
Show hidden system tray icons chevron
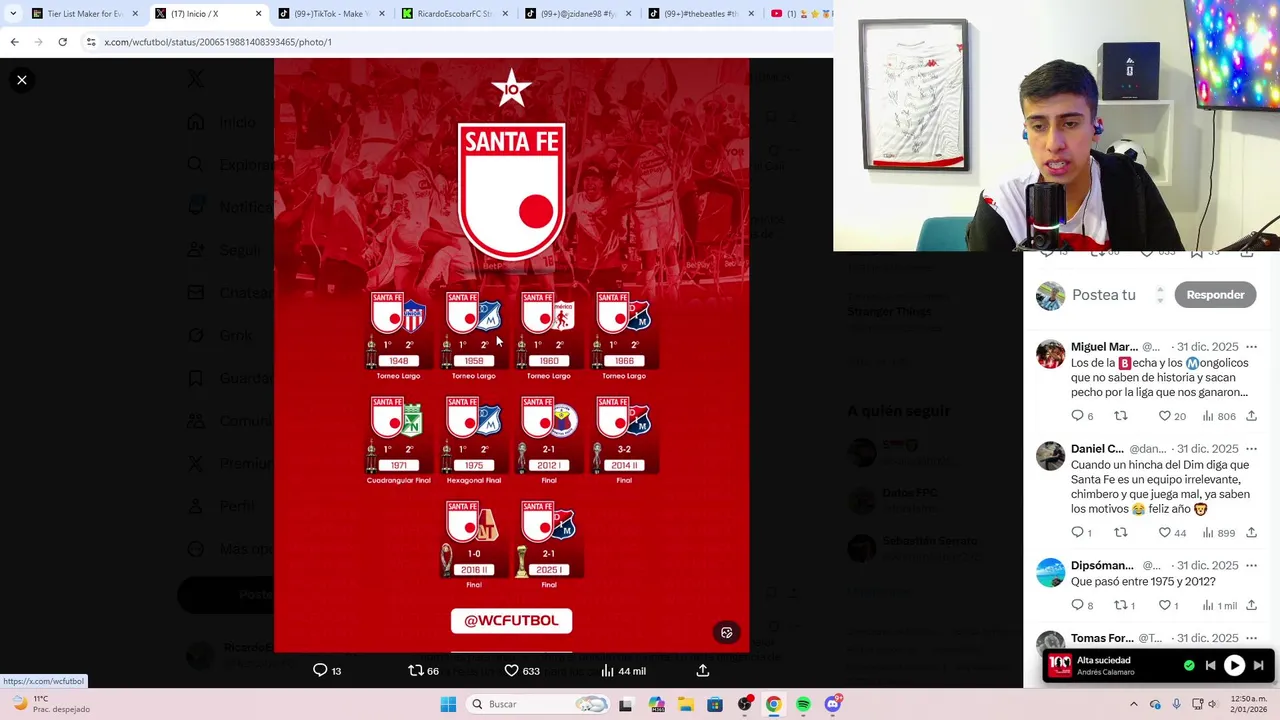[1133, 704]
